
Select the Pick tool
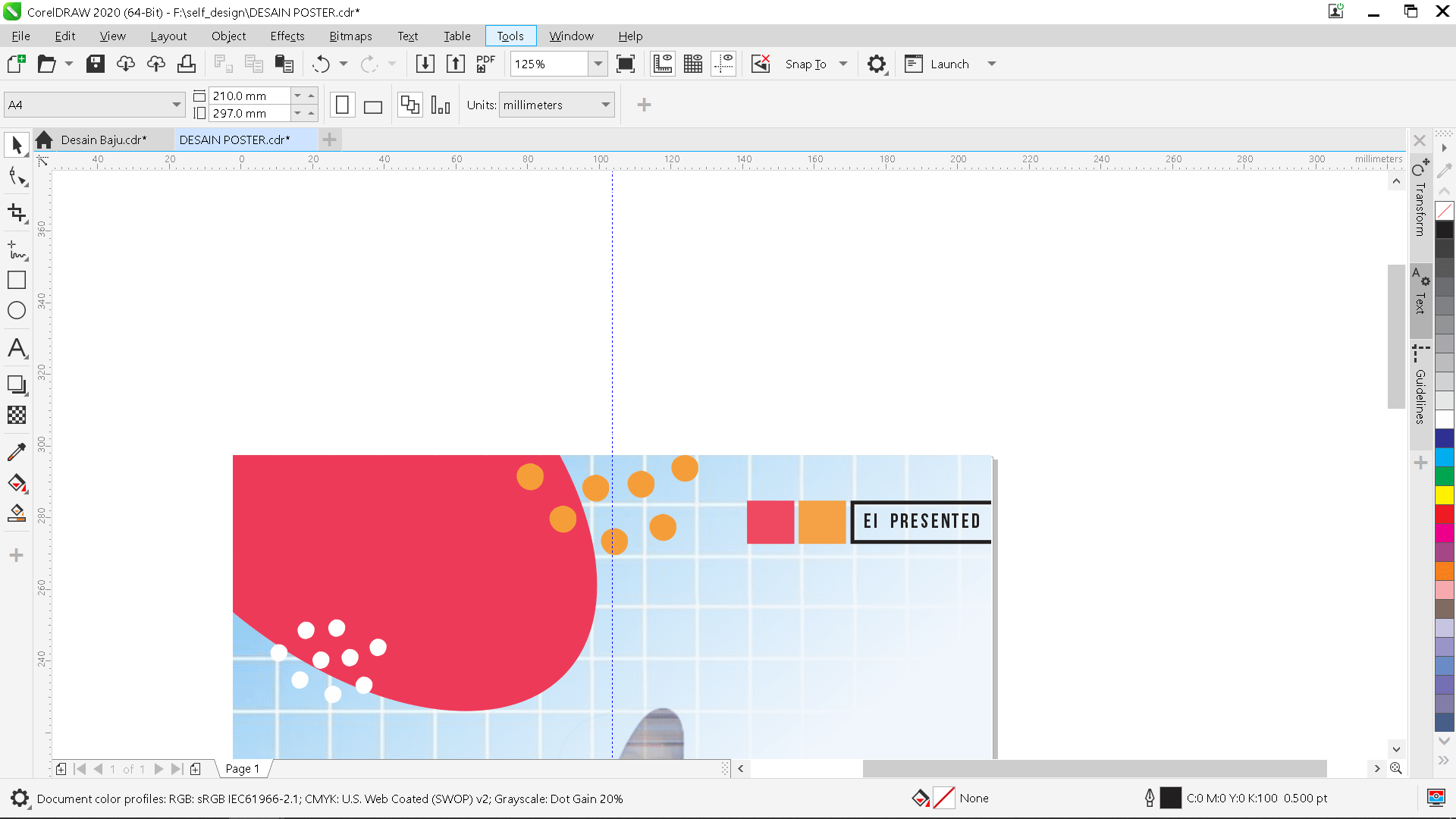click(16, 144)
